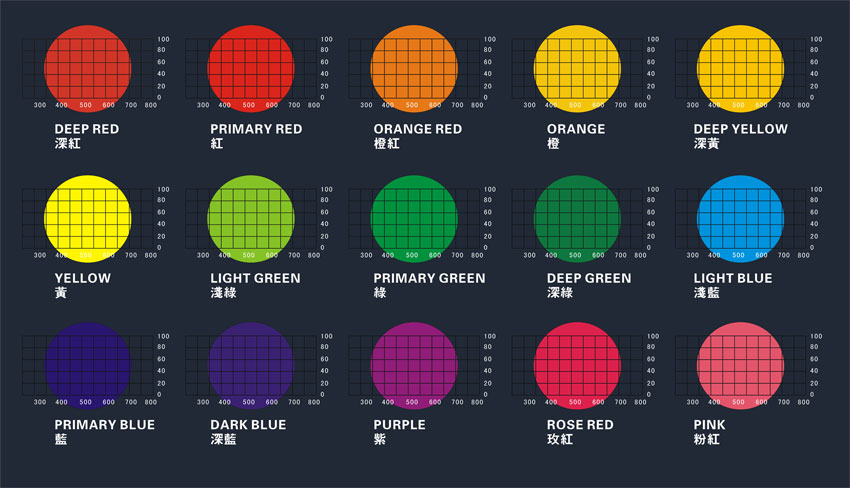Viewport: 850px width, 488px height.
Task: Select the Rose Red color circle
Action: point(577,365)
